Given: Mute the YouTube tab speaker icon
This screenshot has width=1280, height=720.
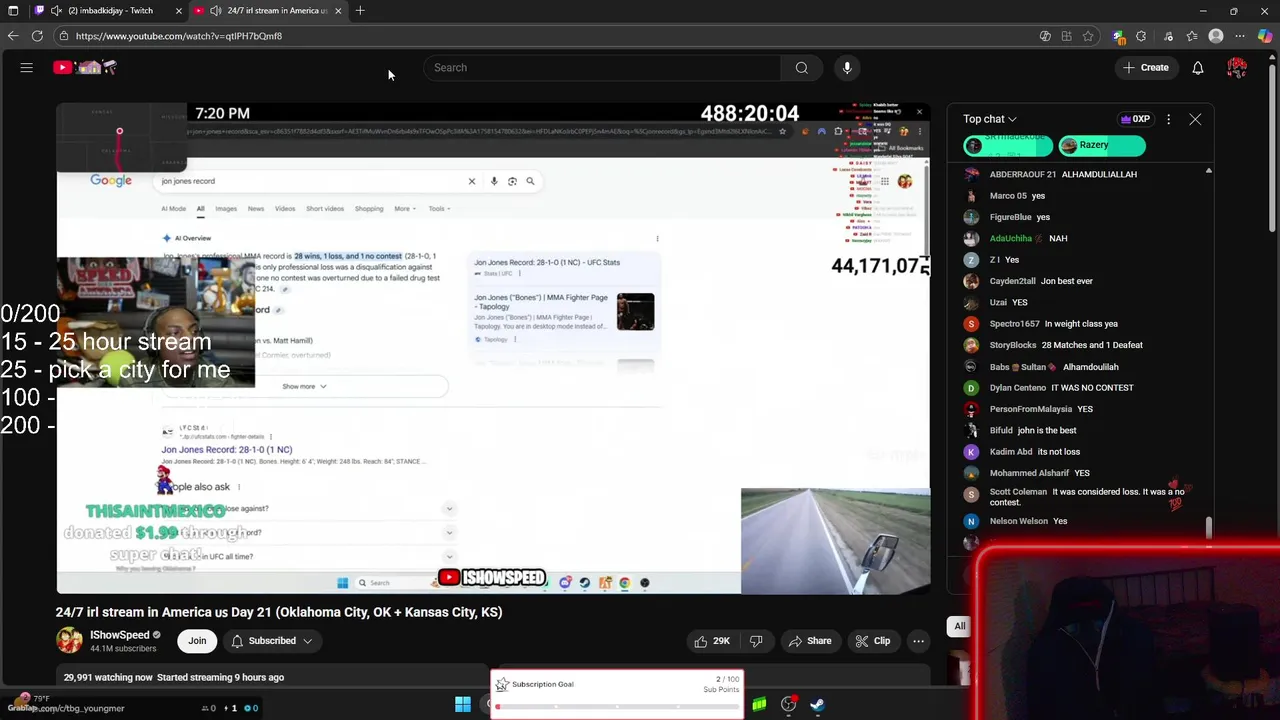Looking at the screenshot, I should (216, 11).
